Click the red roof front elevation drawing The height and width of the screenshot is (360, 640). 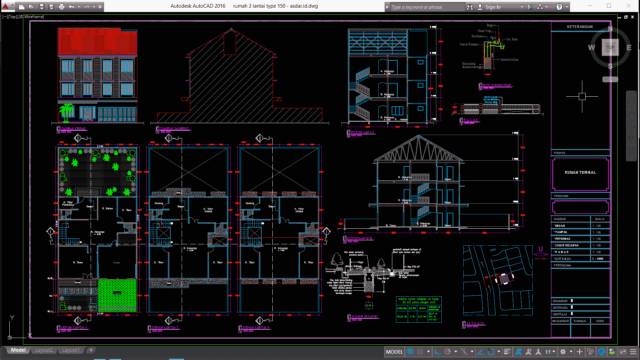tap(98, 75)
